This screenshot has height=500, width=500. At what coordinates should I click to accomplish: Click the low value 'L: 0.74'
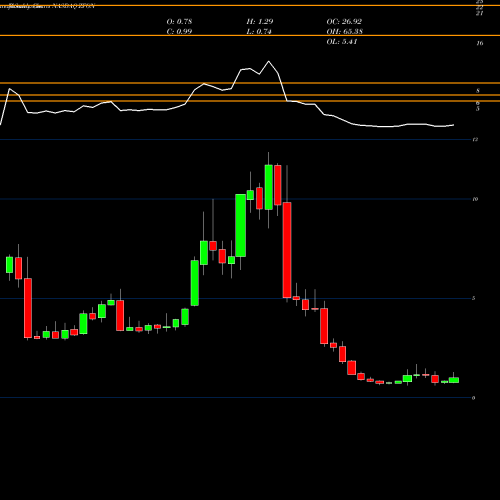point(259,31)
